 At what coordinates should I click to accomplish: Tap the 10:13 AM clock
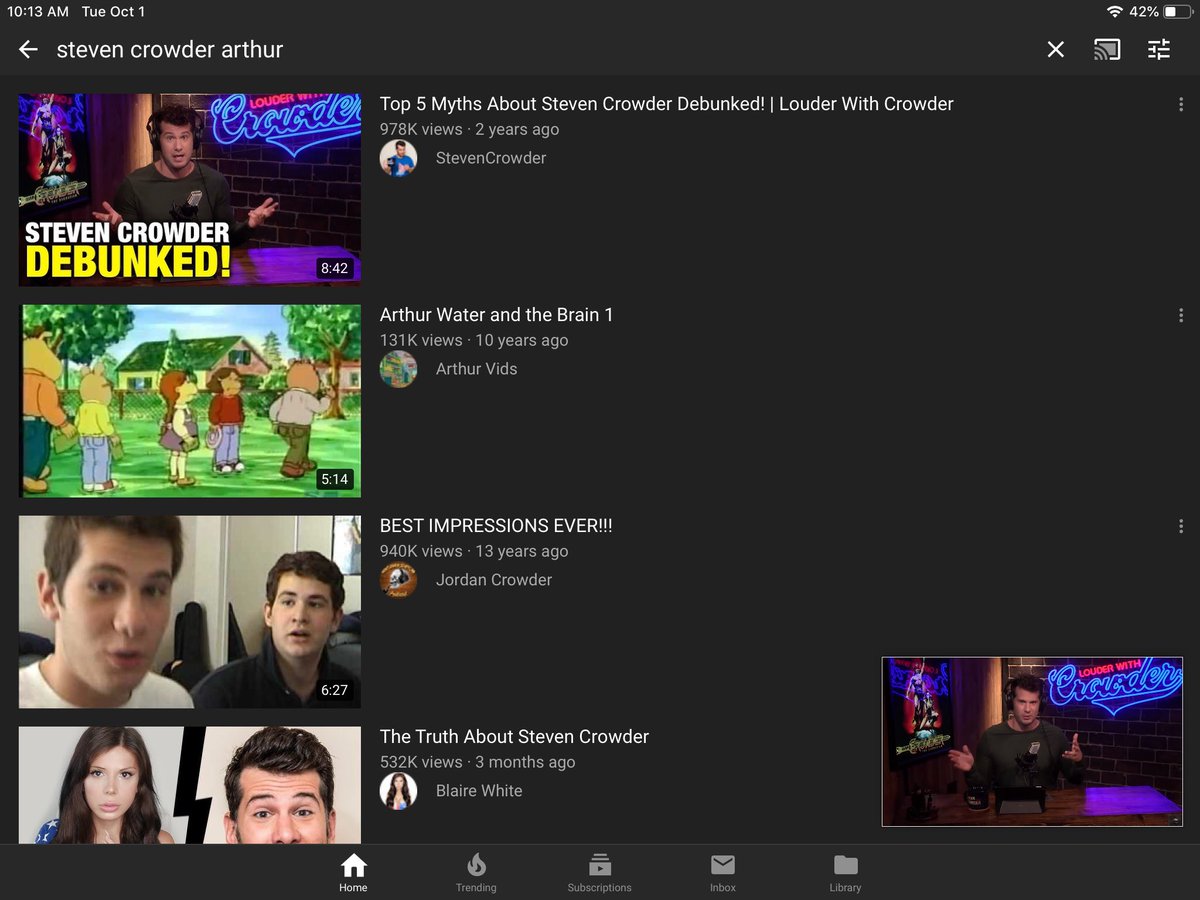pos(38,12)
